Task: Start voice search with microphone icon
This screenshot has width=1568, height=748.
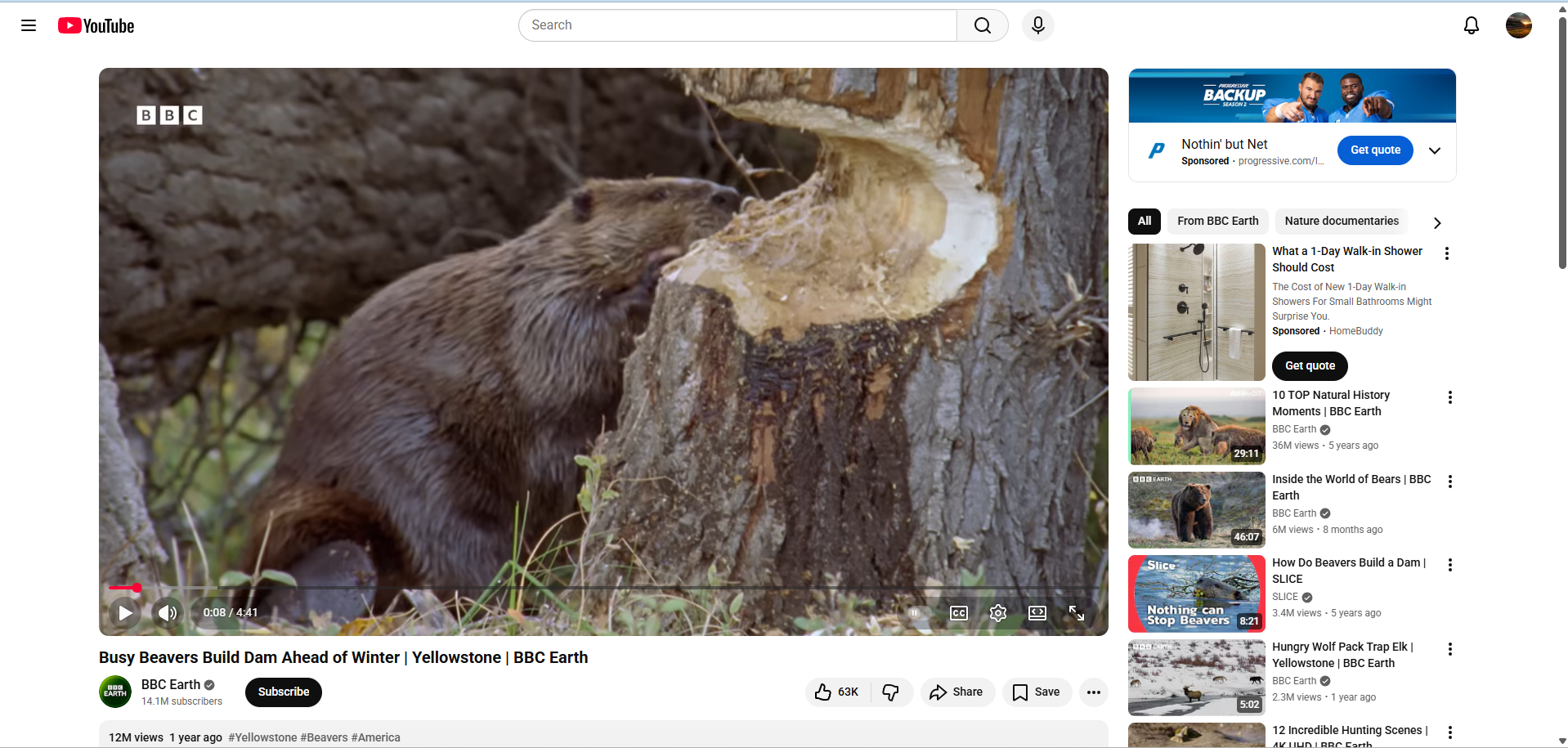Action: 1037,25
